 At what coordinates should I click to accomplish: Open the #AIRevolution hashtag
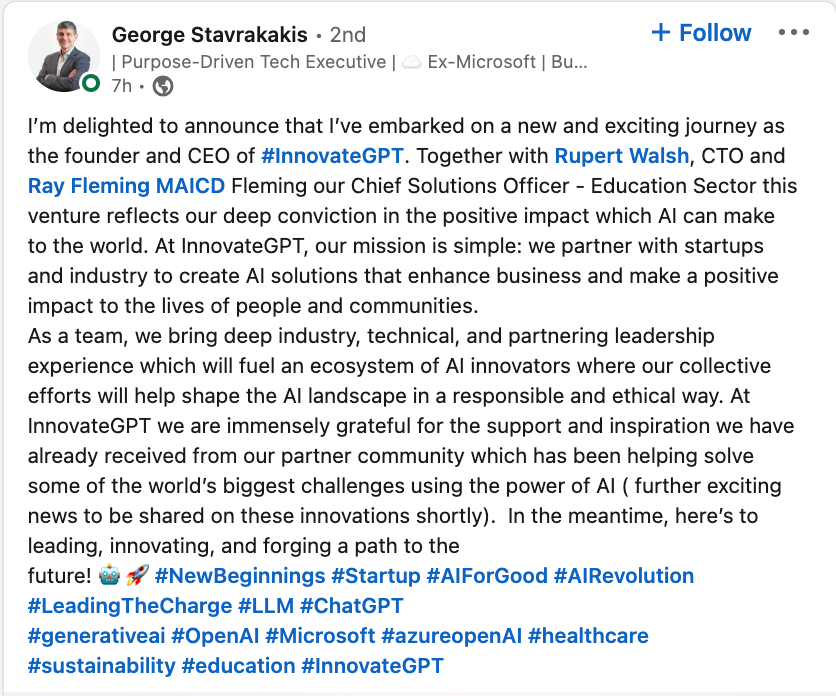click(x=624, y=576)
